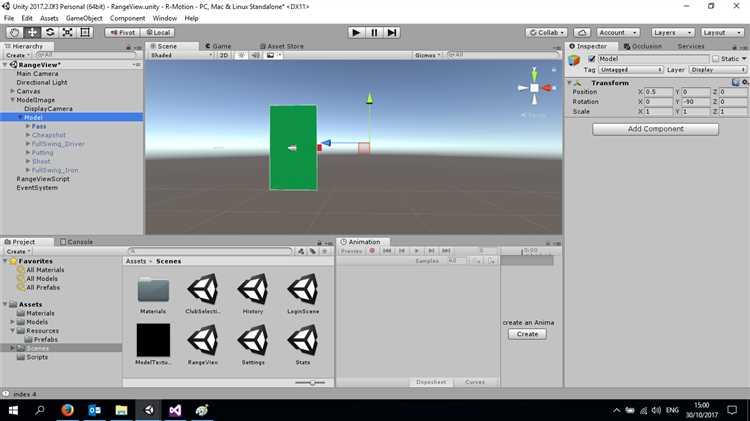Toggle the Static checkbox
The image size is (750, 421).
point(716,59)
